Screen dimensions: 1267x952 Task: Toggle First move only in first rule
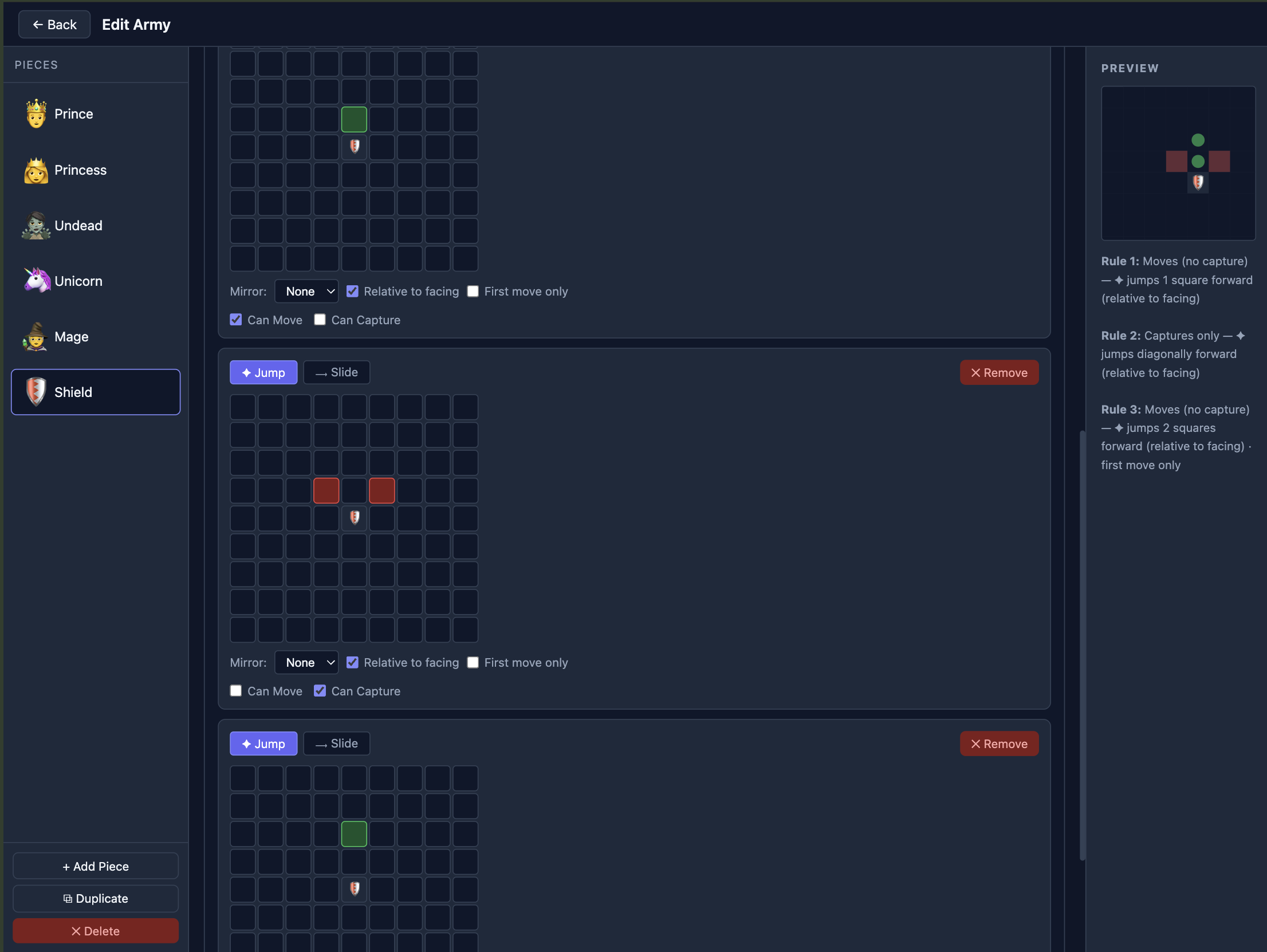coord(473,292)
